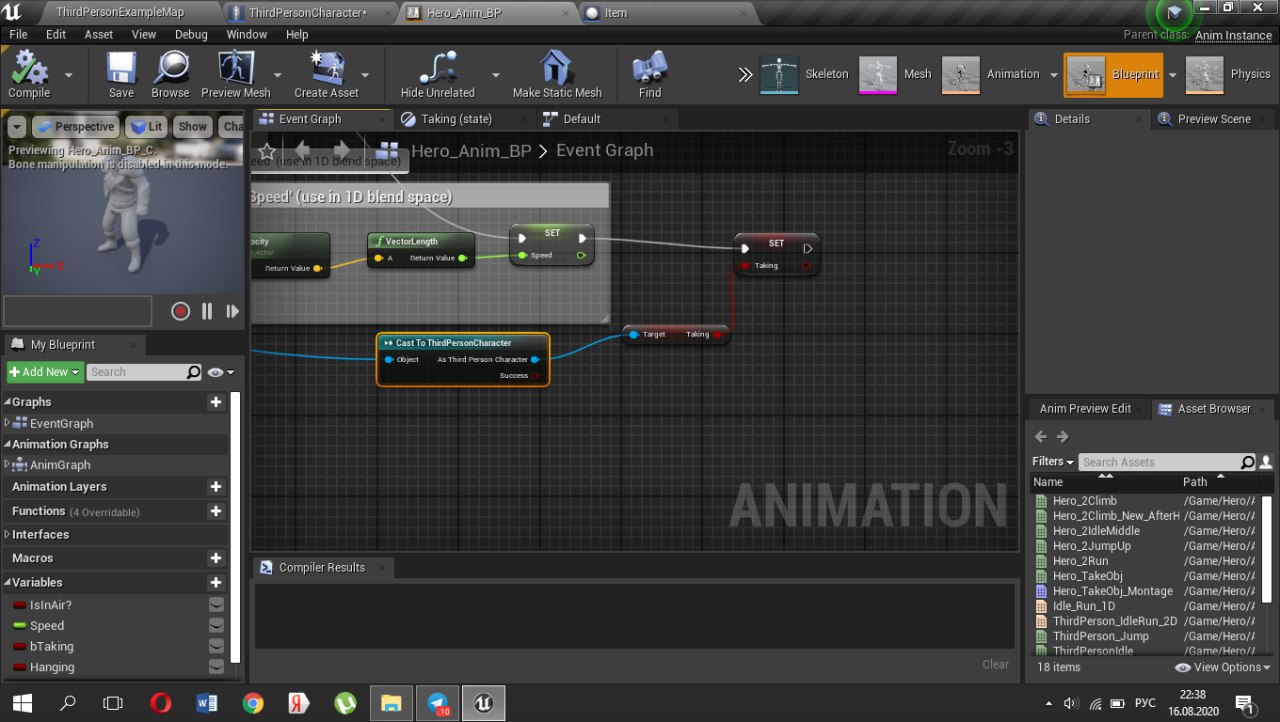Open the File menu
This screenshot has width=1280, height=722.
click(18, 34)
